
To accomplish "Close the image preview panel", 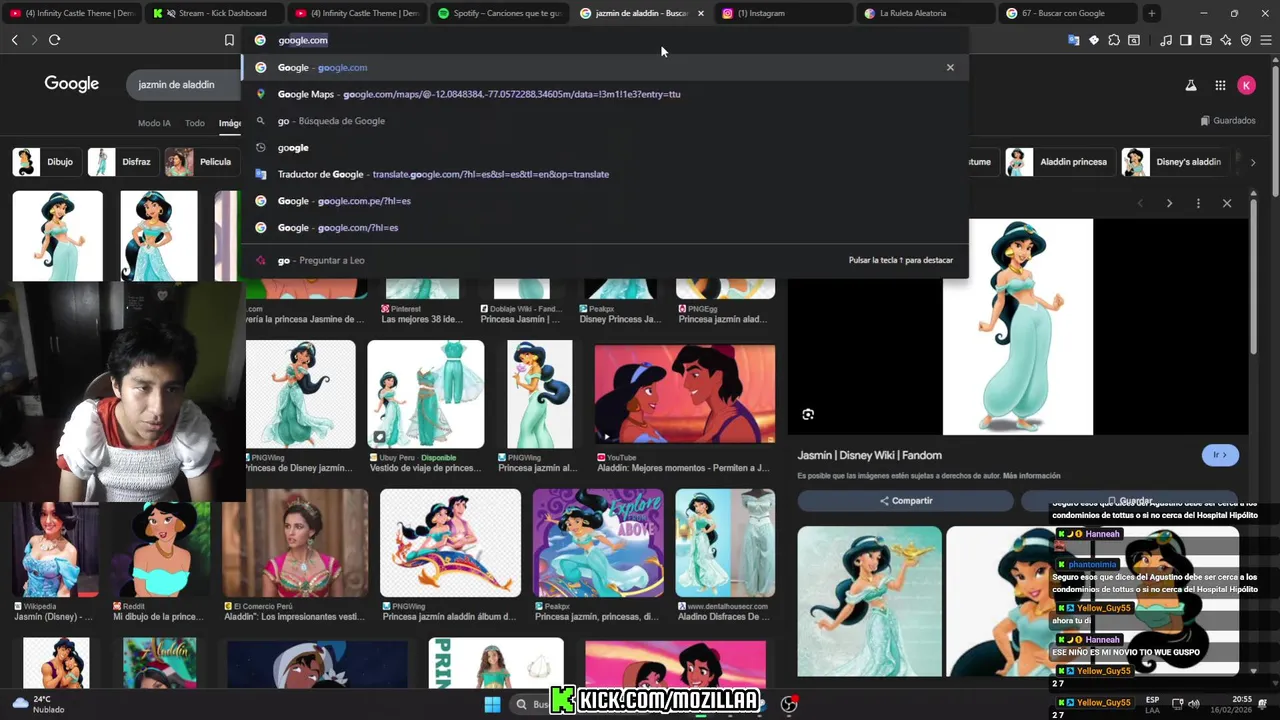I will 1227,203.
